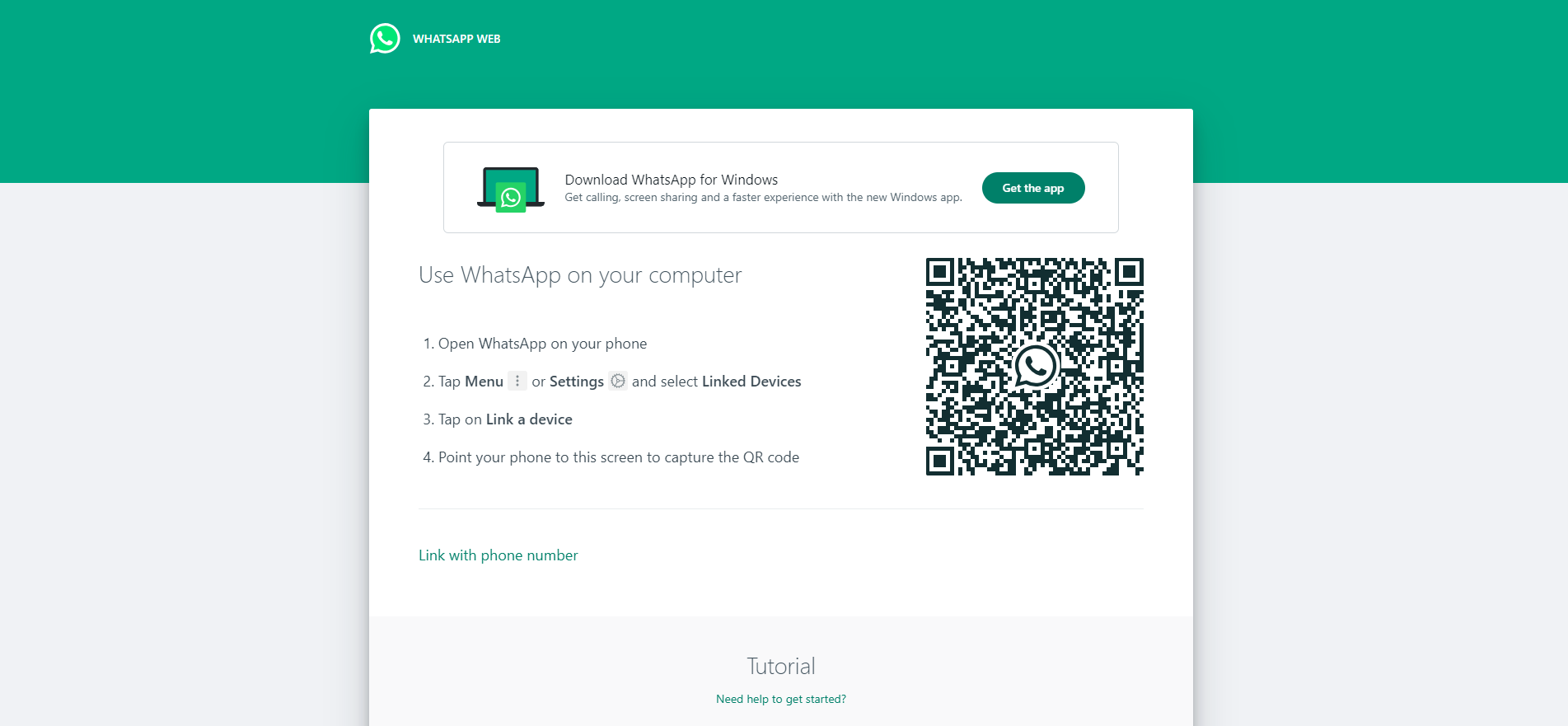
Task: Click step 3 Link a device text
Action: click(x=529, y=419)
